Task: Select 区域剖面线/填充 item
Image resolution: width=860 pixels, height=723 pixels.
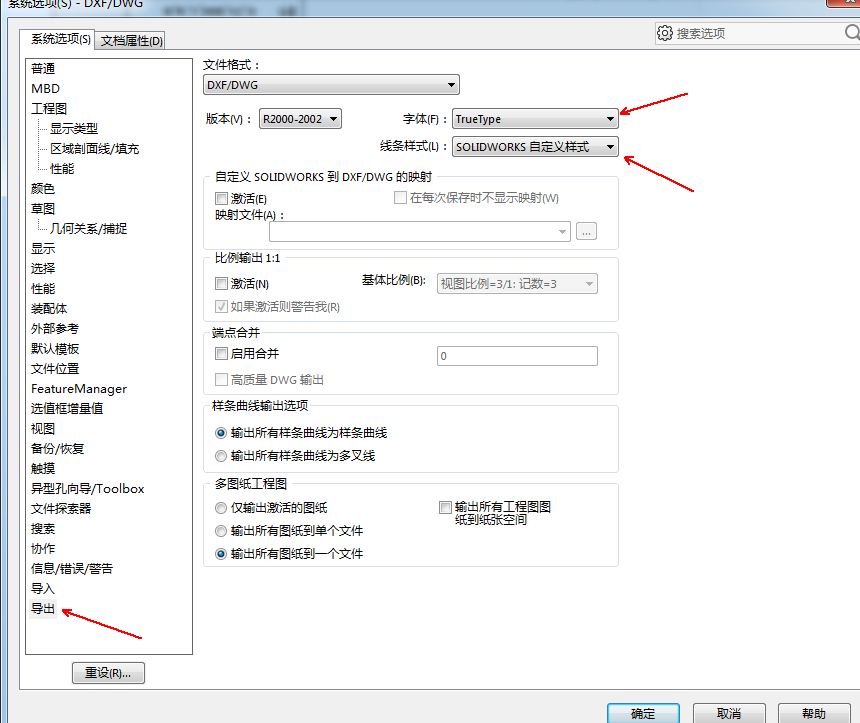Action: (95, 149)
